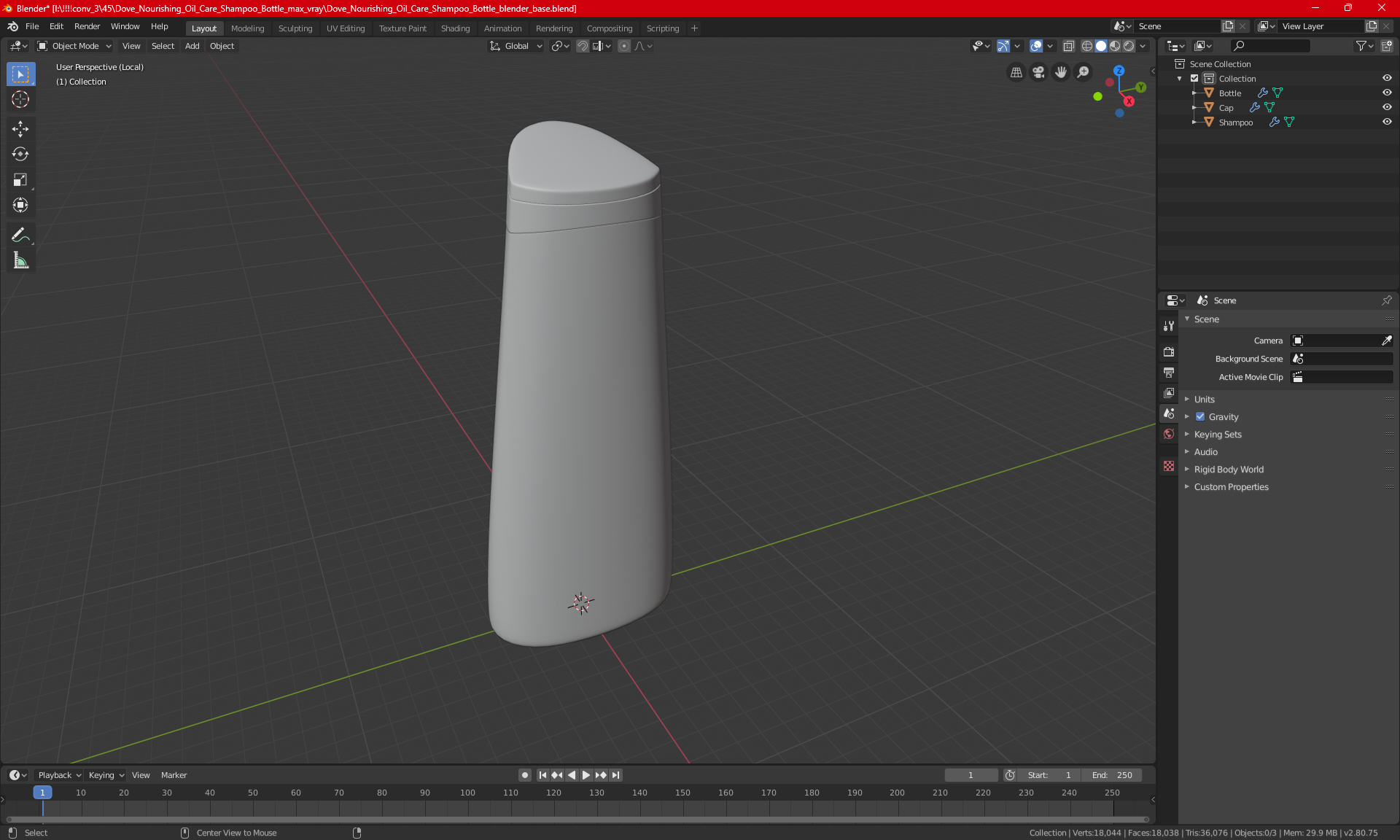Expand the Audio panel
Image resolution: width=1400 pixels, height=840 pixels.
coord(1205,452)
